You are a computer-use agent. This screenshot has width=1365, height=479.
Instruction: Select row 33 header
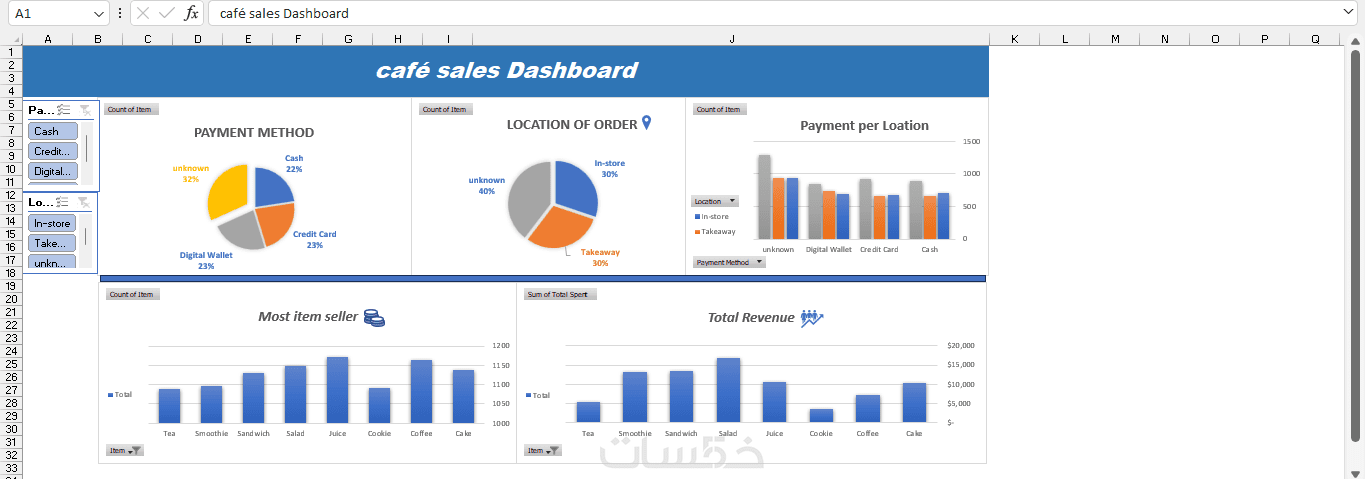[11, 468]
